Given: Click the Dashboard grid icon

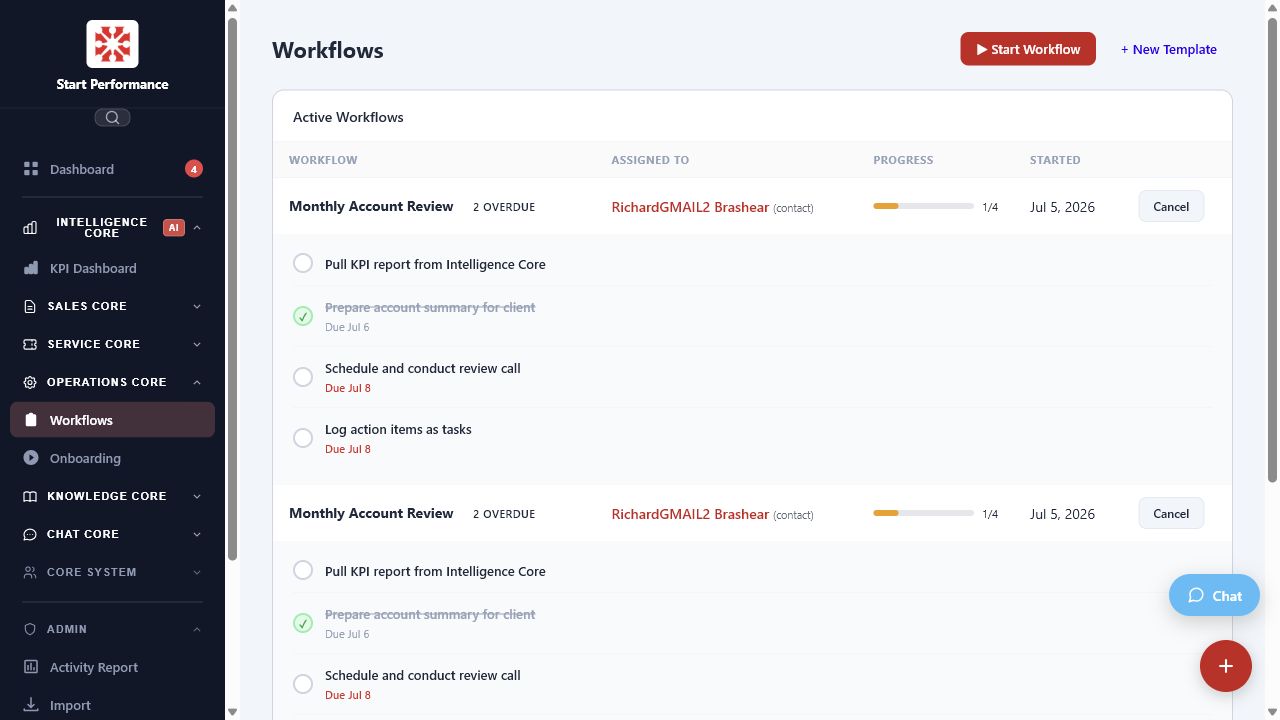Looking at the screenshot, I should coord(31,169).
